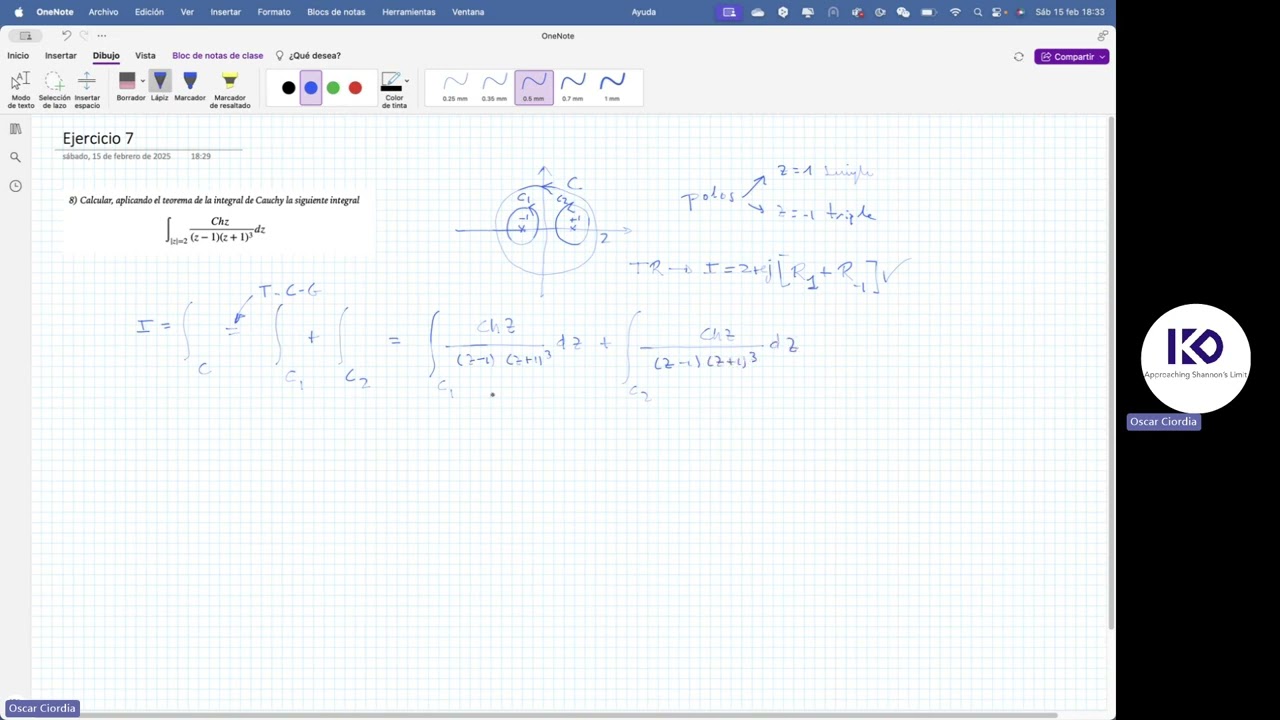Open the three-dots more options menu
Screen dimensions: 1280x720
102,36
